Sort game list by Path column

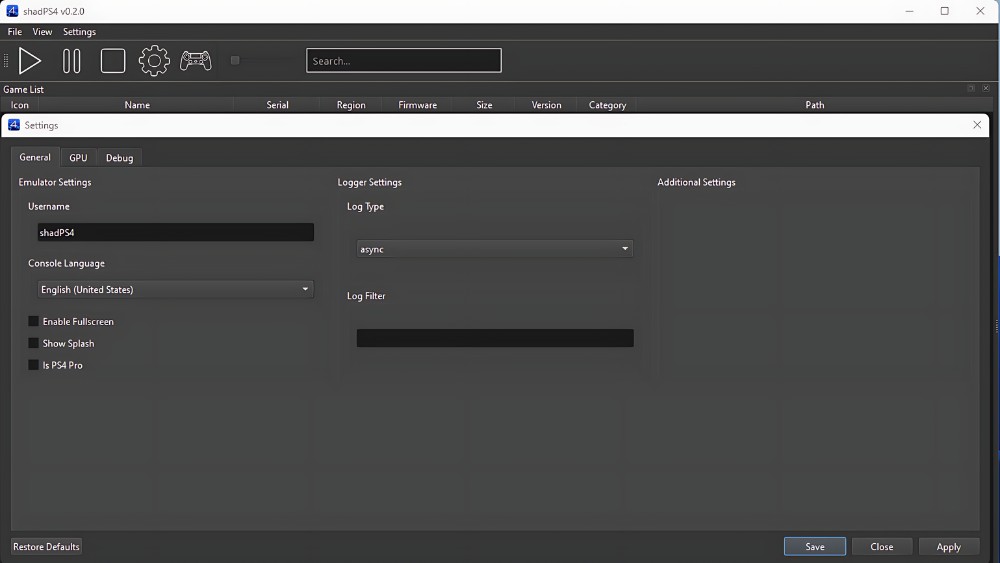point(814,105)
